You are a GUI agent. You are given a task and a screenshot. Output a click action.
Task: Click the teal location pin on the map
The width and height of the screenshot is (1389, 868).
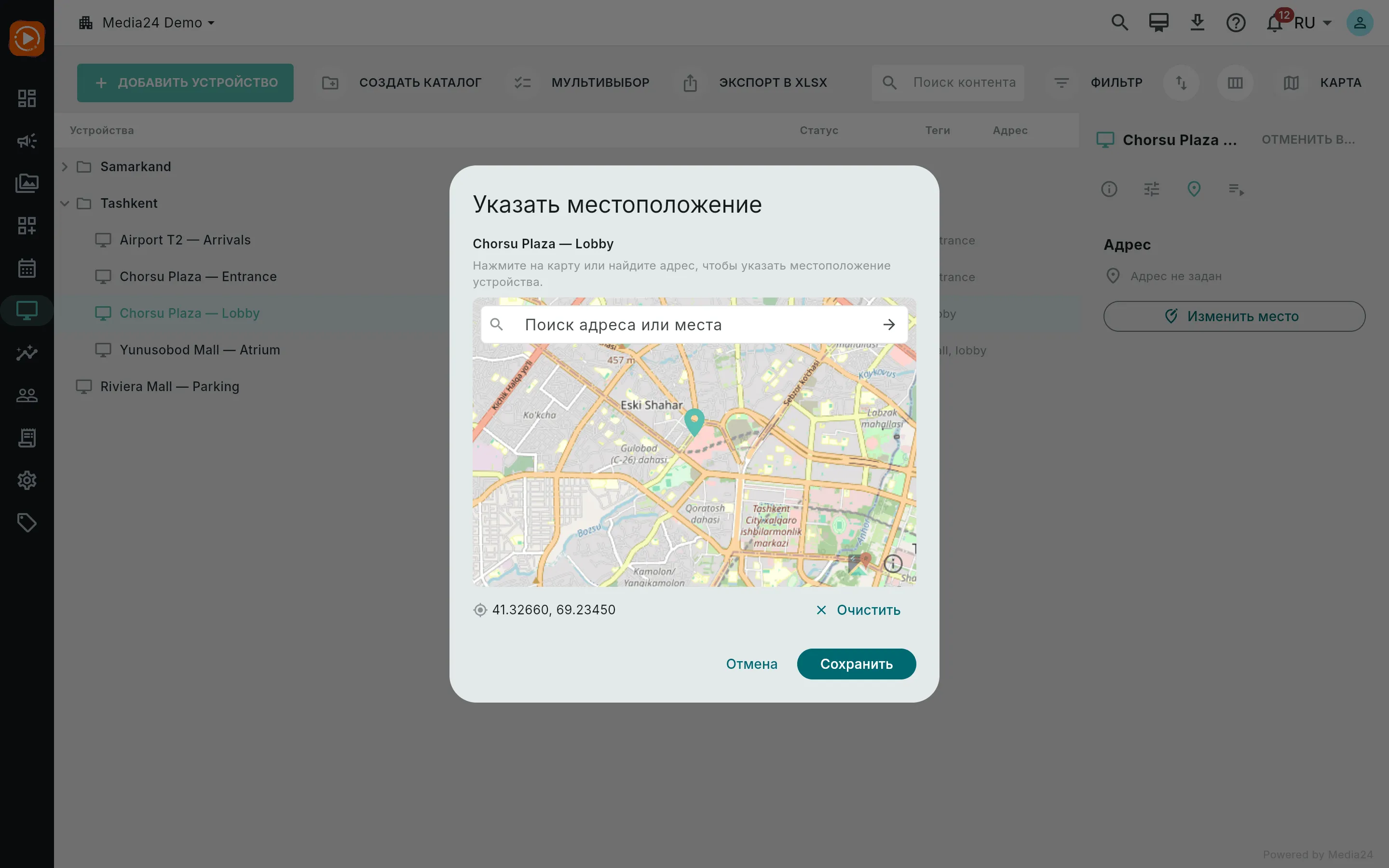coord(694,422)
